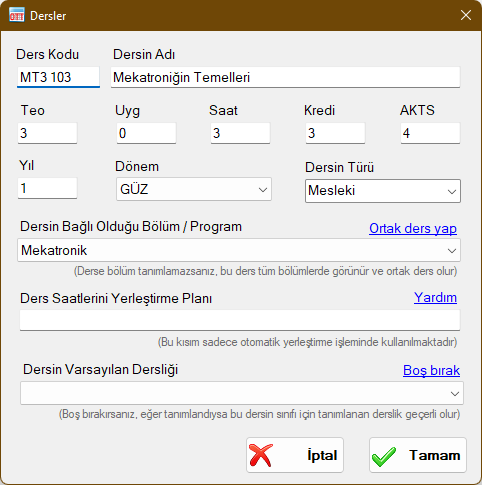Open the Bölüm / Program dropdown with Mekatronik

point(239,250)
